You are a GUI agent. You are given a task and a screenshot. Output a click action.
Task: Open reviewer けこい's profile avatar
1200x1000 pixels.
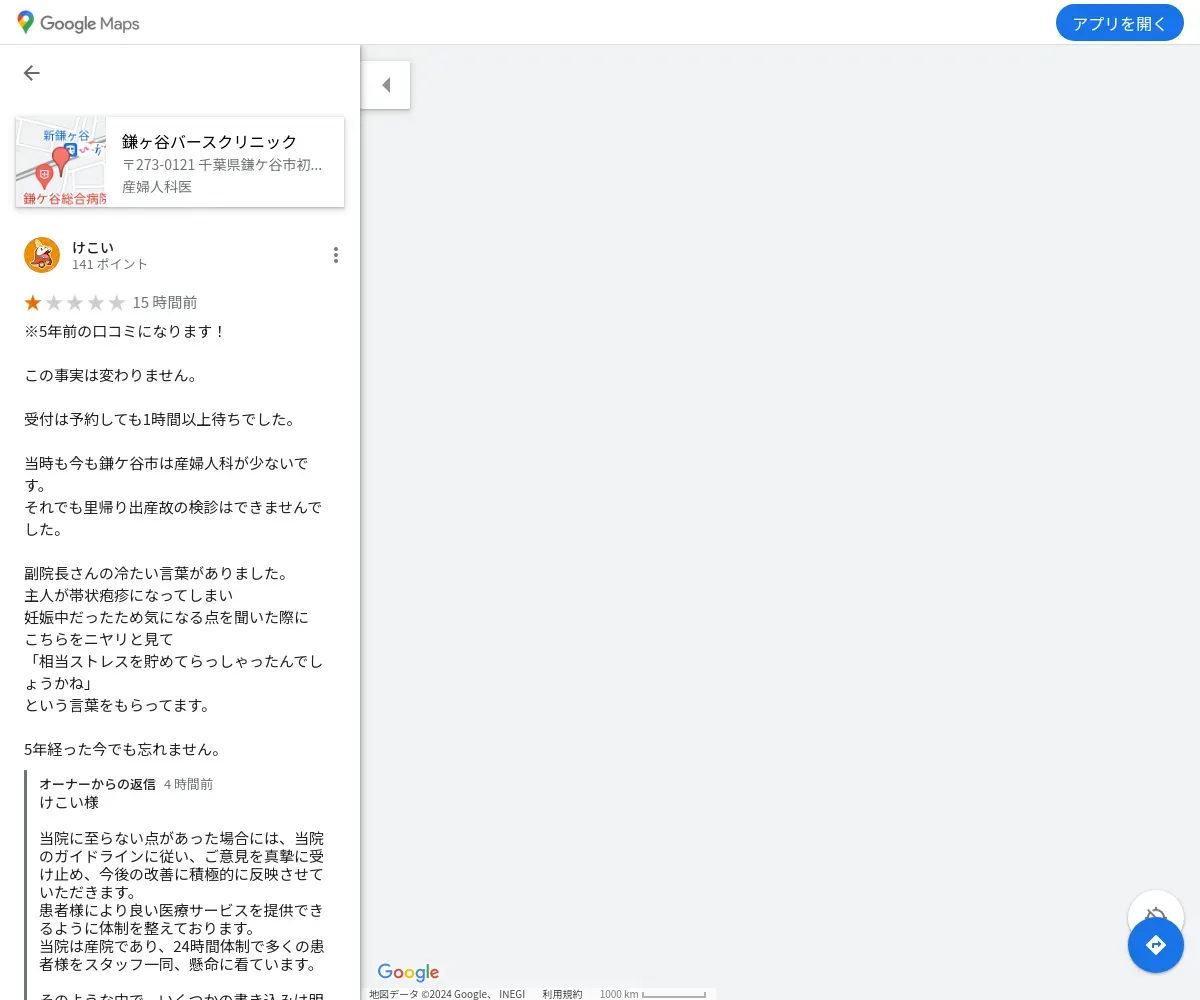(42, 255)
